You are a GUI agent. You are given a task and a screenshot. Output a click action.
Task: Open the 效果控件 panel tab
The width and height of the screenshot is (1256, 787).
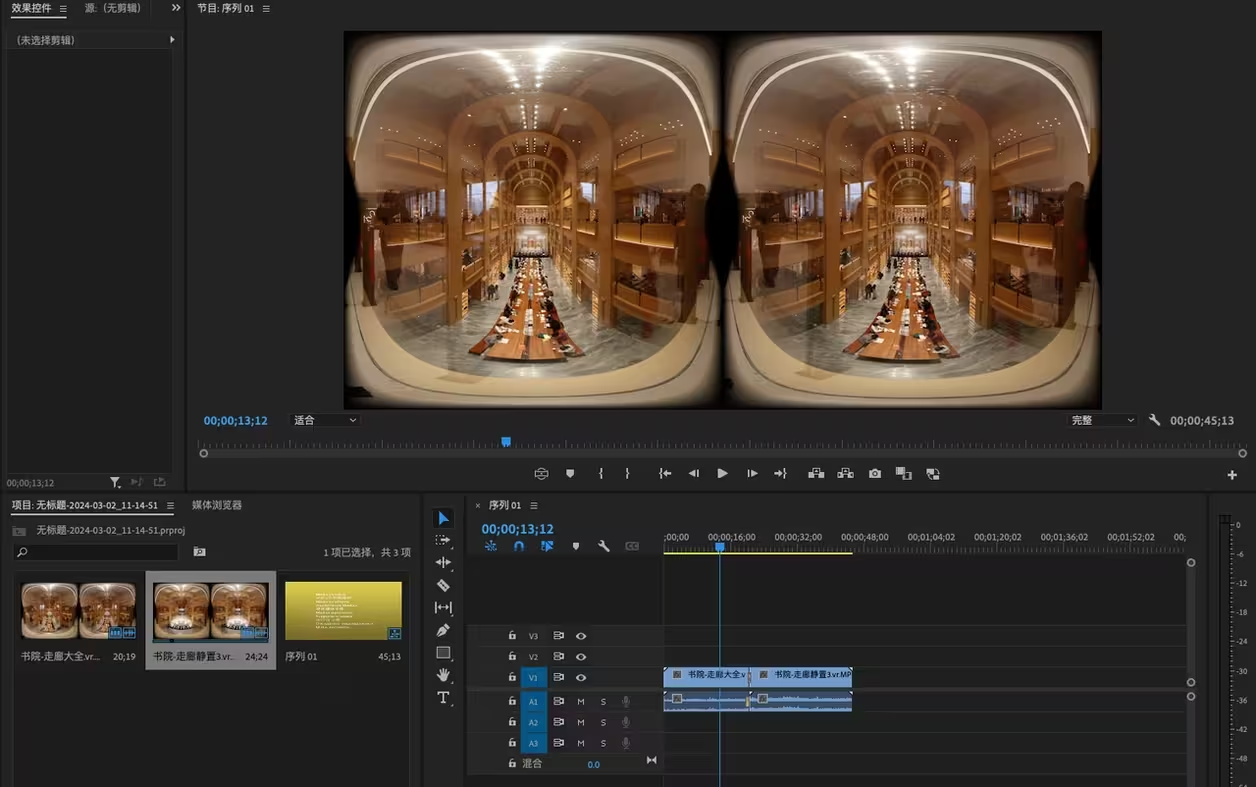(31, 8)
